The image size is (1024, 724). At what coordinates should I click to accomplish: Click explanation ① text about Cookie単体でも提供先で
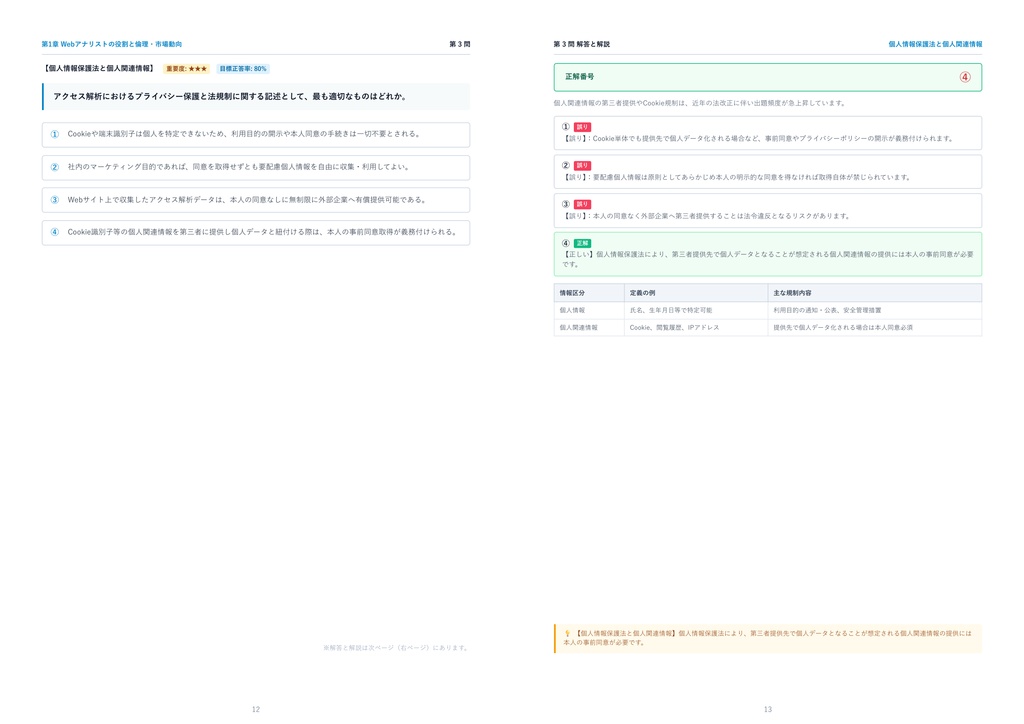[759, 138]
